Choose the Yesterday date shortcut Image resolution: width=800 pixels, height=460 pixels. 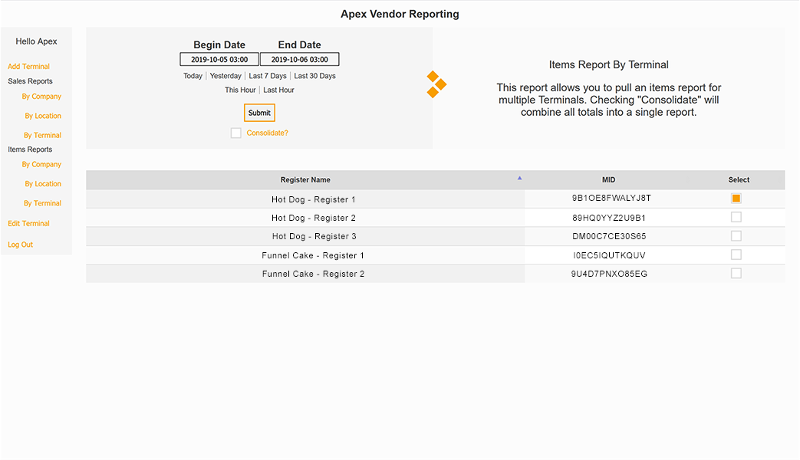(226, 76)
